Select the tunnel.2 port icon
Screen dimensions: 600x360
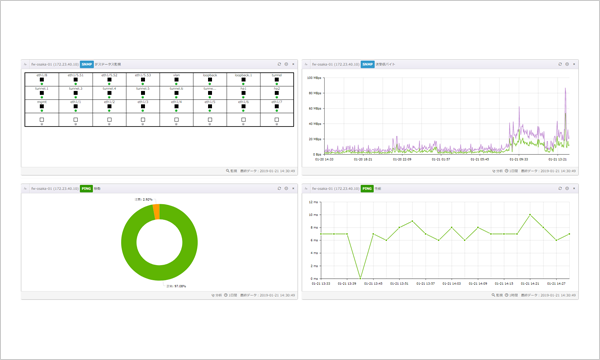(x=75, y=93)
